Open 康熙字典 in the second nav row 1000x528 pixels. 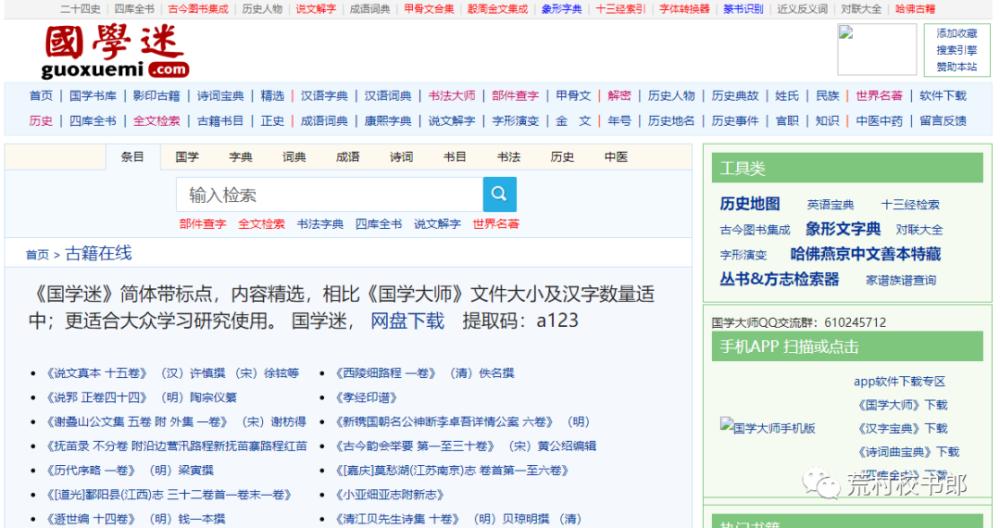pos(388,121)
